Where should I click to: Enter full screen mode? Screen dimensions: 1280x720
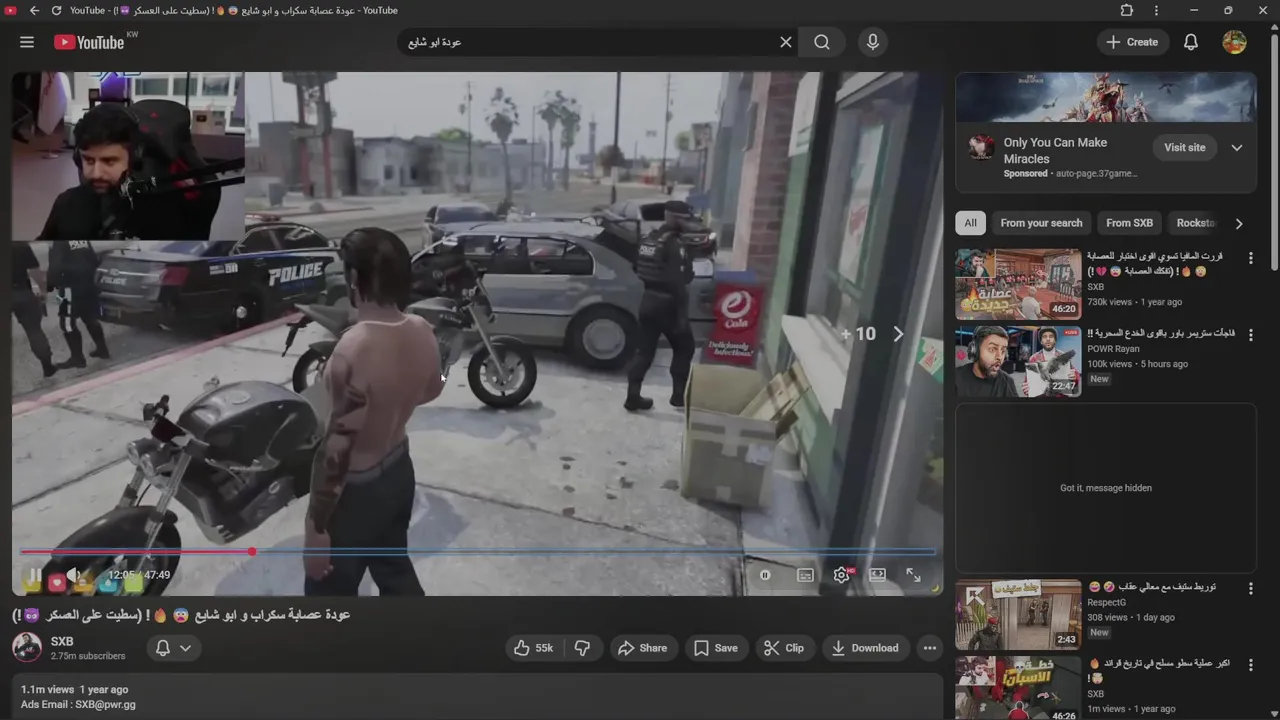[x=913, y=575]
